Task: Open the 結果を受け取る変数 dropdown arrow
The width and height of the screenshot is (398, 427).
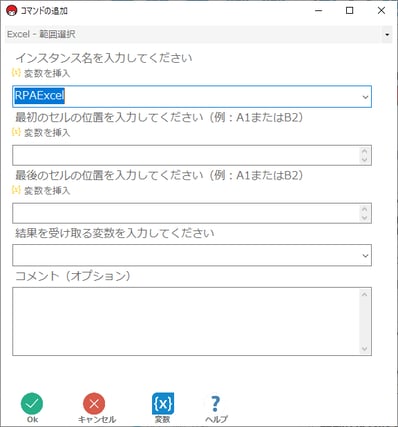Action: click(365, 256)
